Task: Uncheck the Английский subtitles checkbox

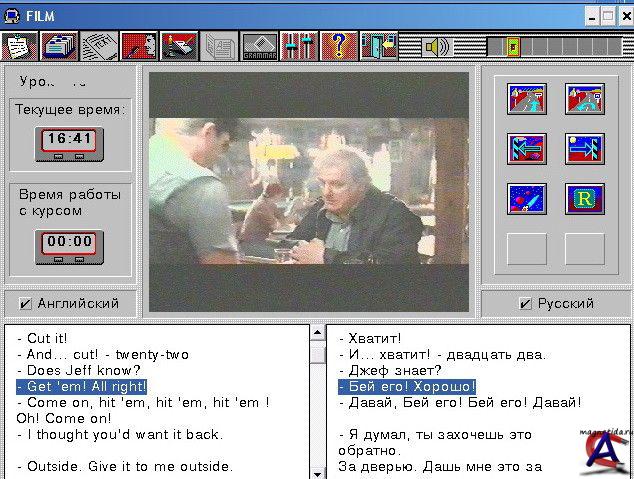Action: pos(26,303)
